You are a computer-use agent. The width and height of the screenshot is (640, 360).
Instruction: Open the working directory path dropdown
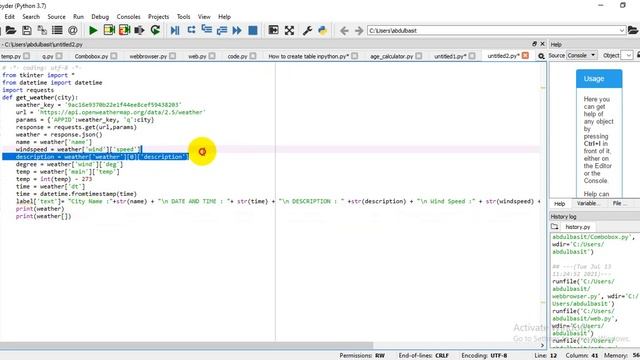pyautogui.click(x=622, y=31)
